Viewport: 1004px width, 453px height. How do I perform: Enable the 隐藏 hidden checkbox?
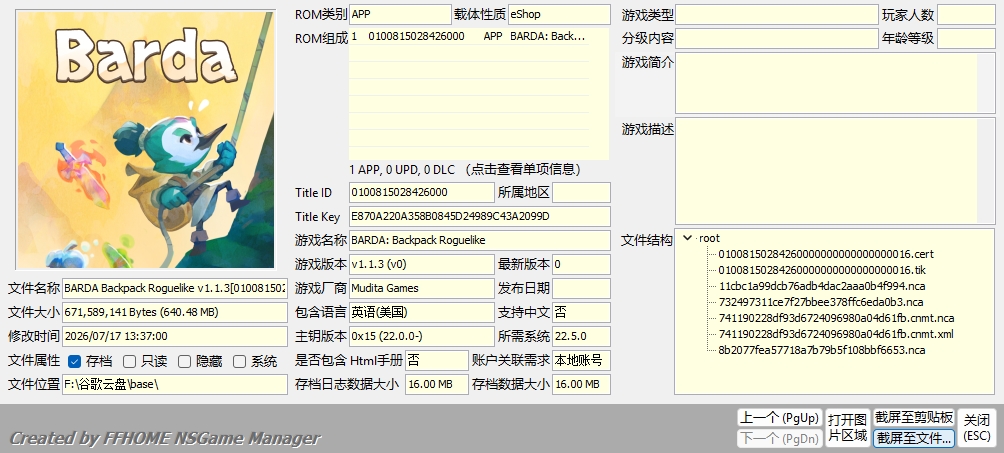[184, 361]
